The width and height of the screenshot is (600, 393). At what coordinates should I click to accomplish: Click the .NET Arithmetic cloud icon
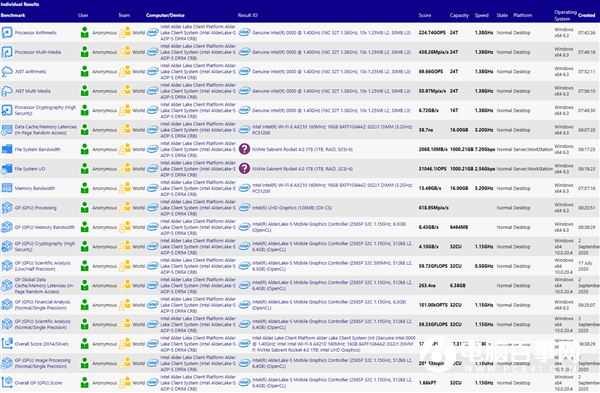tap(7, 72)
